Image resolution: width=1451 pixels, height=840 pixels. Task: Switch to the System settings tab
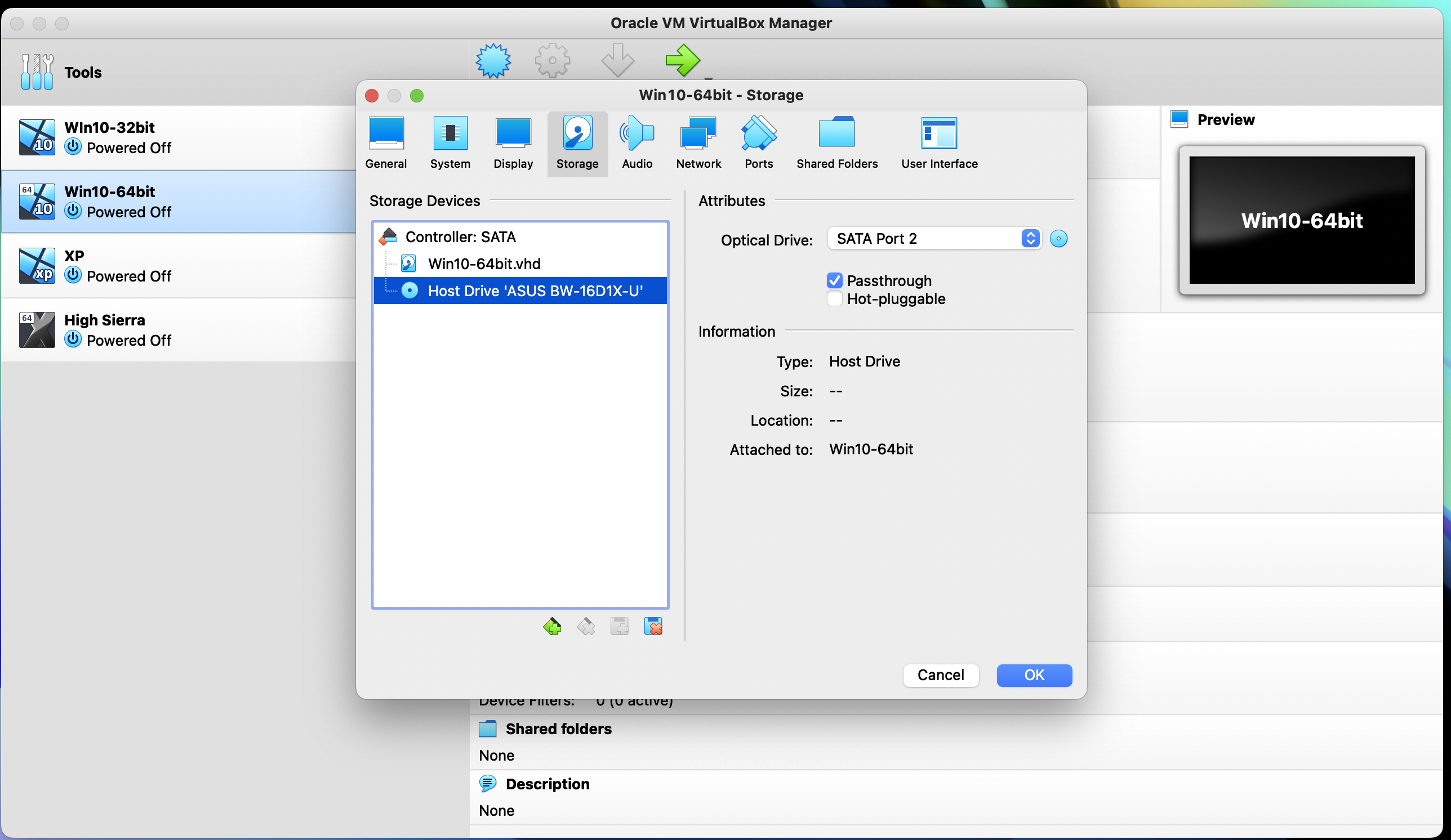449,143
